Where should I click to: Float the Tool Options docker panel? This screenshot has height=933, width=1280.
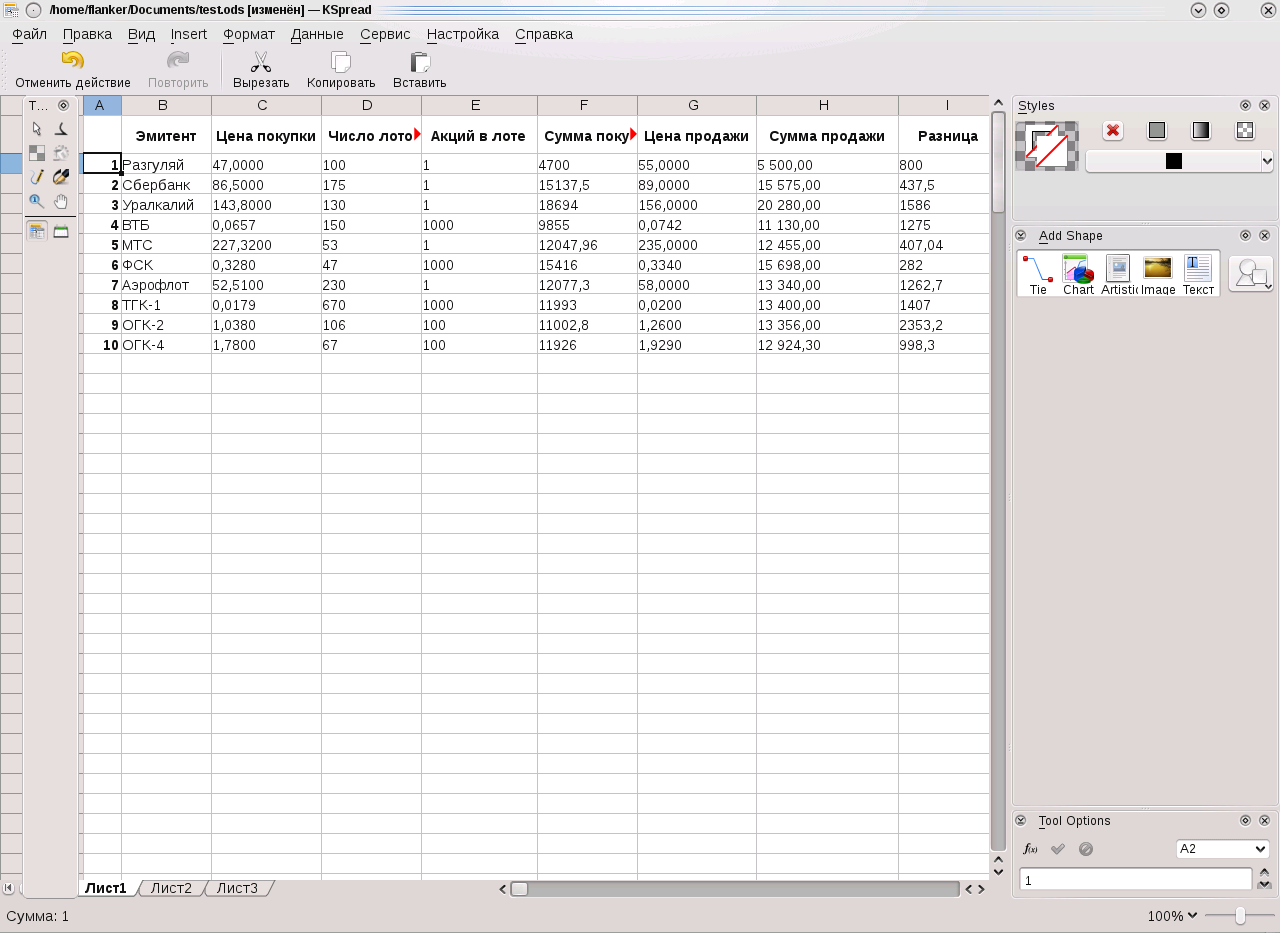[x=1245, y=820]
